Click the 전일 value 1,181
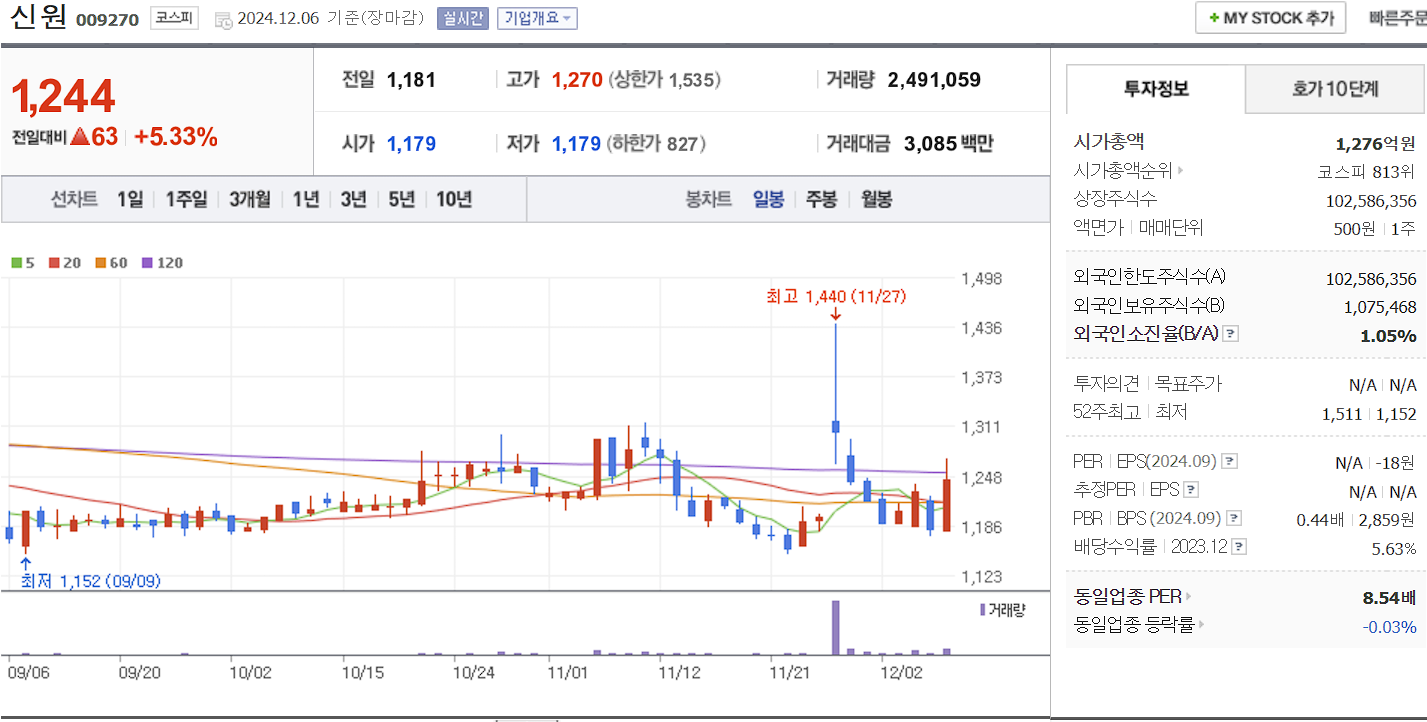This screenshot has height=722, width=1427. coord(411,80)
